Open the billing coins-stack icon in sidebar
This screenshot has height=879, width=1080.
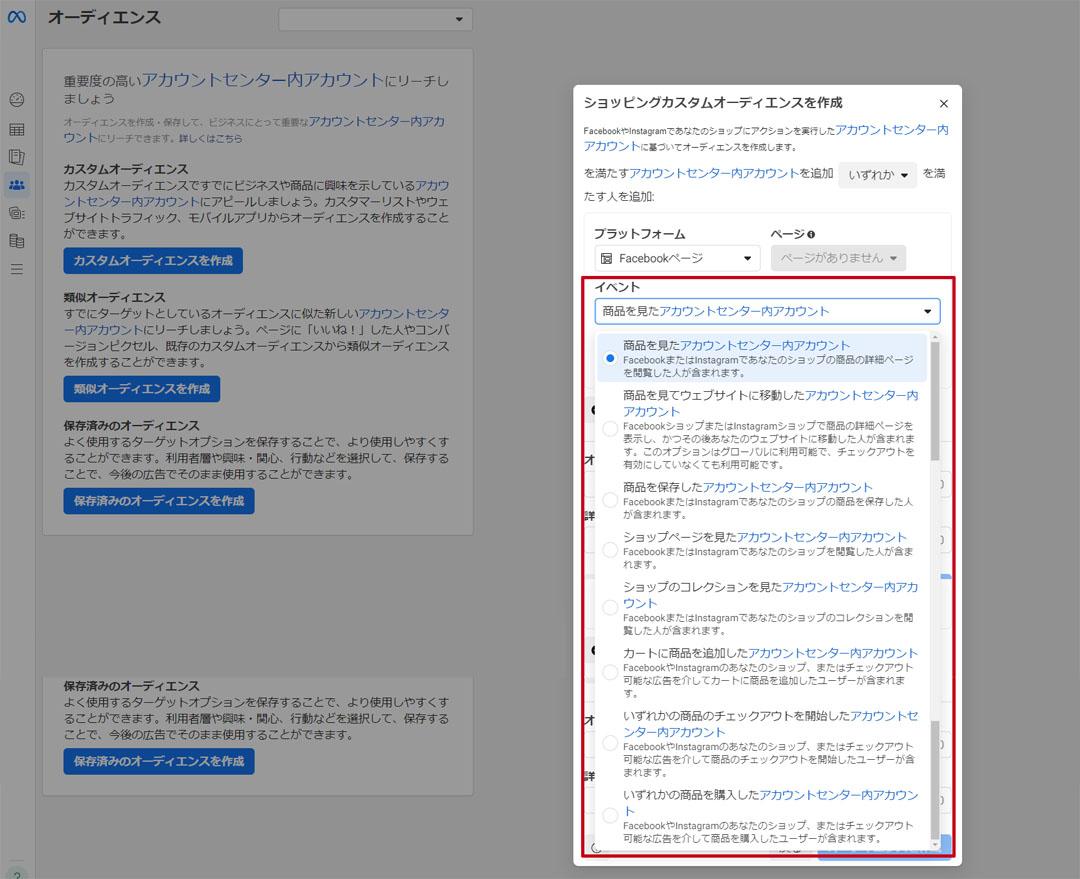pos(17,241)
